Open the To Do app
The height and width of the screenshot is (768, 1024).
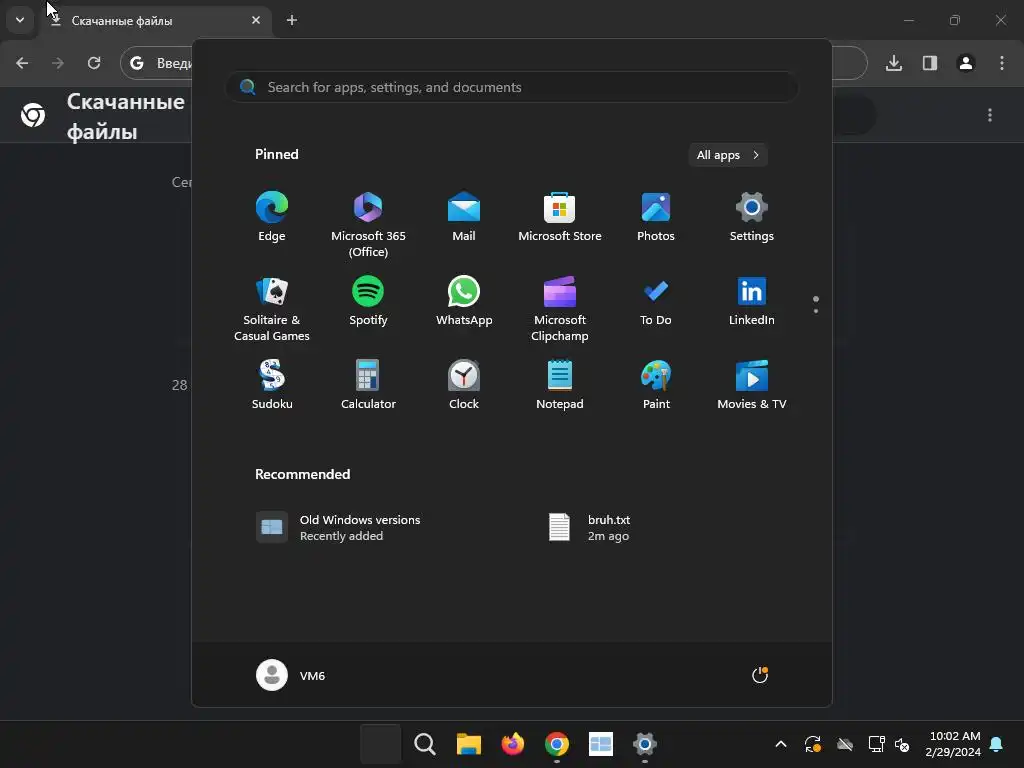pyautogui.click(x=656, y=301)
